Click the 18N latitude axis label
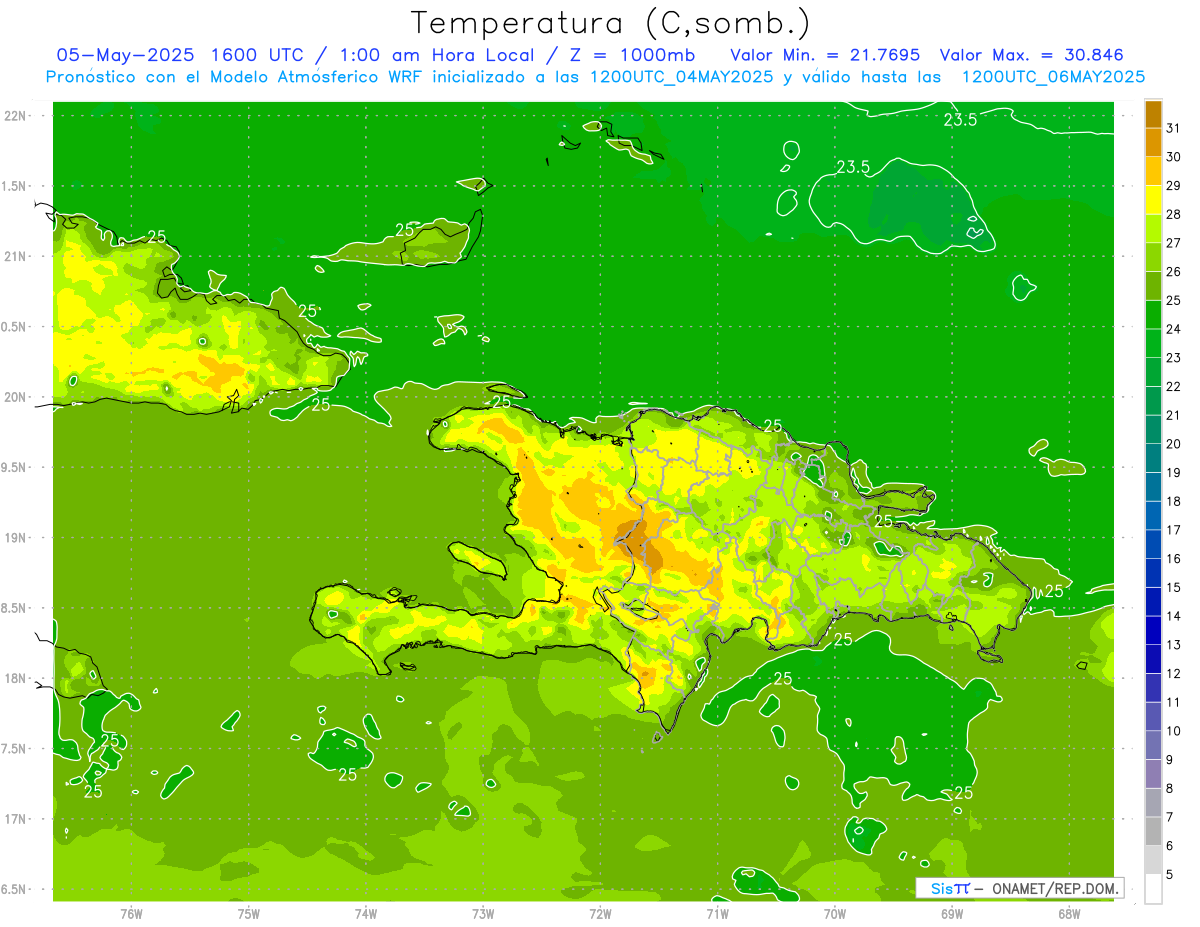 point(17,679)
